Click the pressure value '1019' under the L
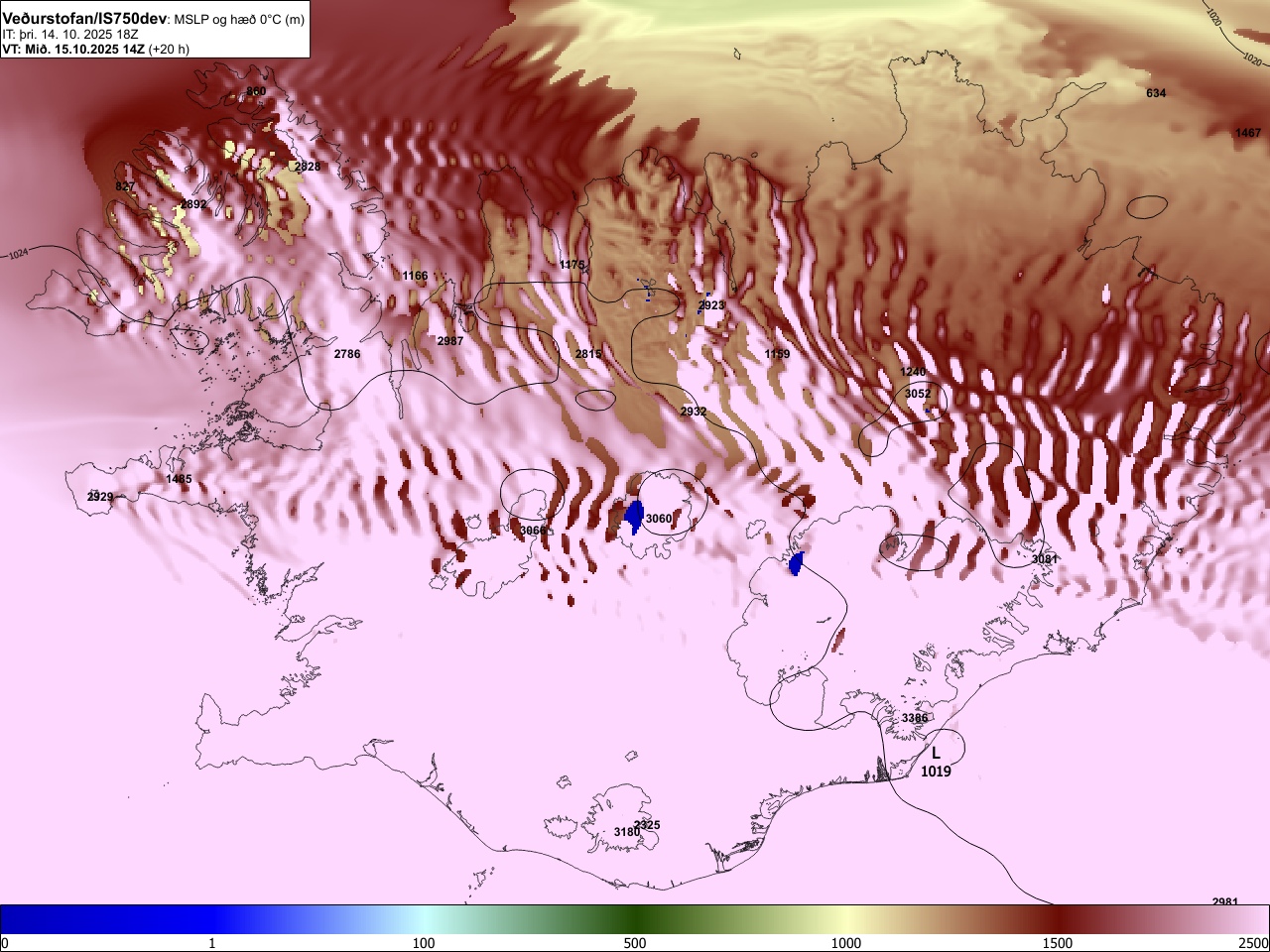Screen dimensions: 1270x952 pyautogui.click(x=936, y=772)
